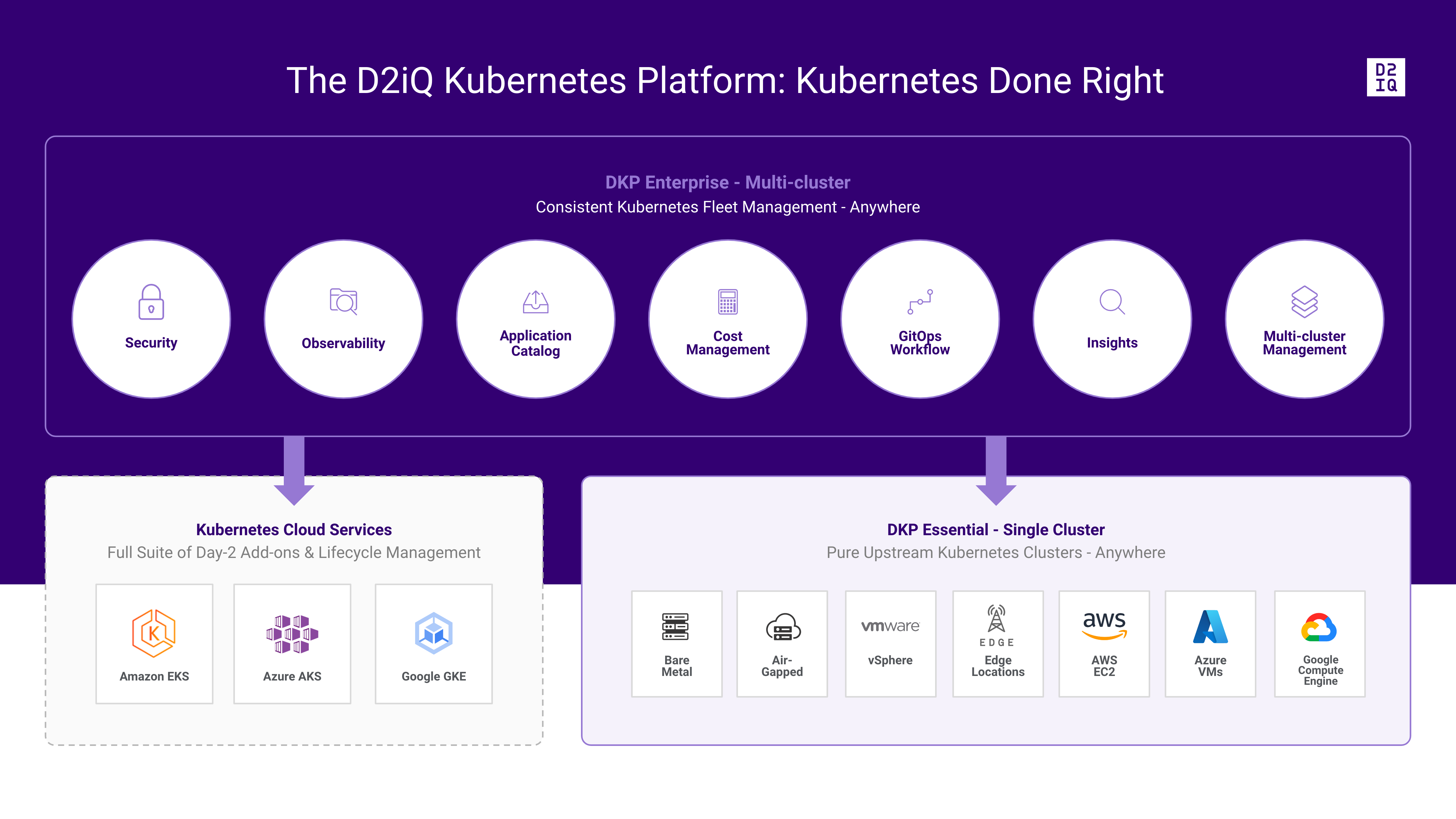Click the Pure Upstream Kubernetes Clusters subtitle

pos(995,553)
